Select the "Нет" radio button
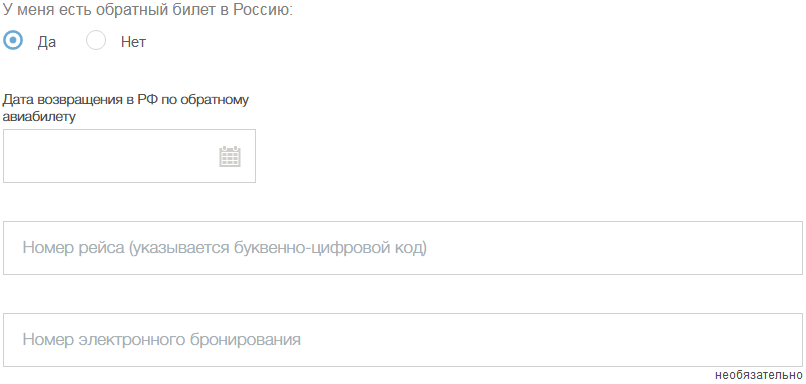Screen dimensions: 806x384 tap(96, 41)
